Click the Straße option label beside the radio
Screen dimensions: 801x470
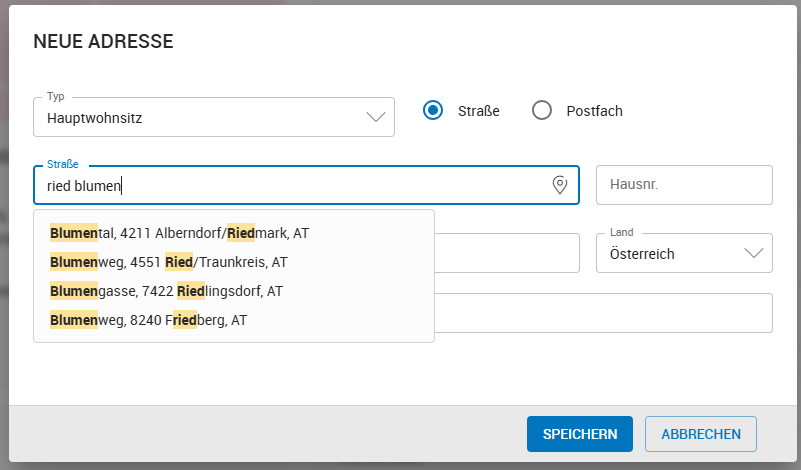tap(479, 111)
